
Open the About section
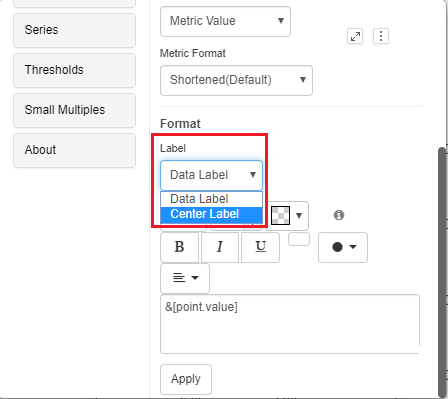(74, 150)
